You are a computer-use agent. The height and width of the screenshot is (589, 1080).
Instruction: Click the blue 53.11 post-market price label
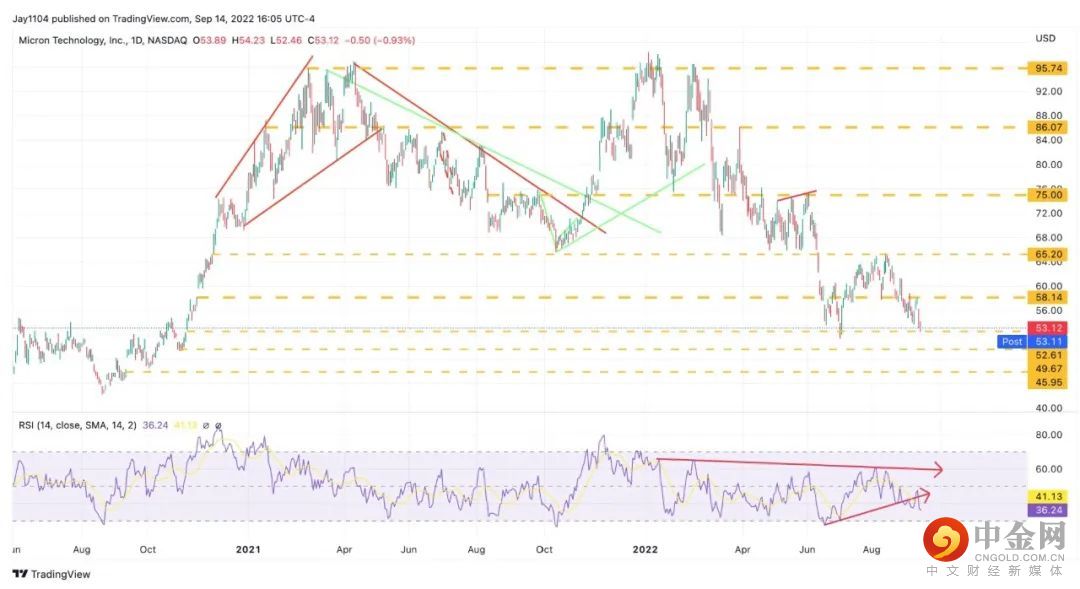click(x=1048, y=342)
